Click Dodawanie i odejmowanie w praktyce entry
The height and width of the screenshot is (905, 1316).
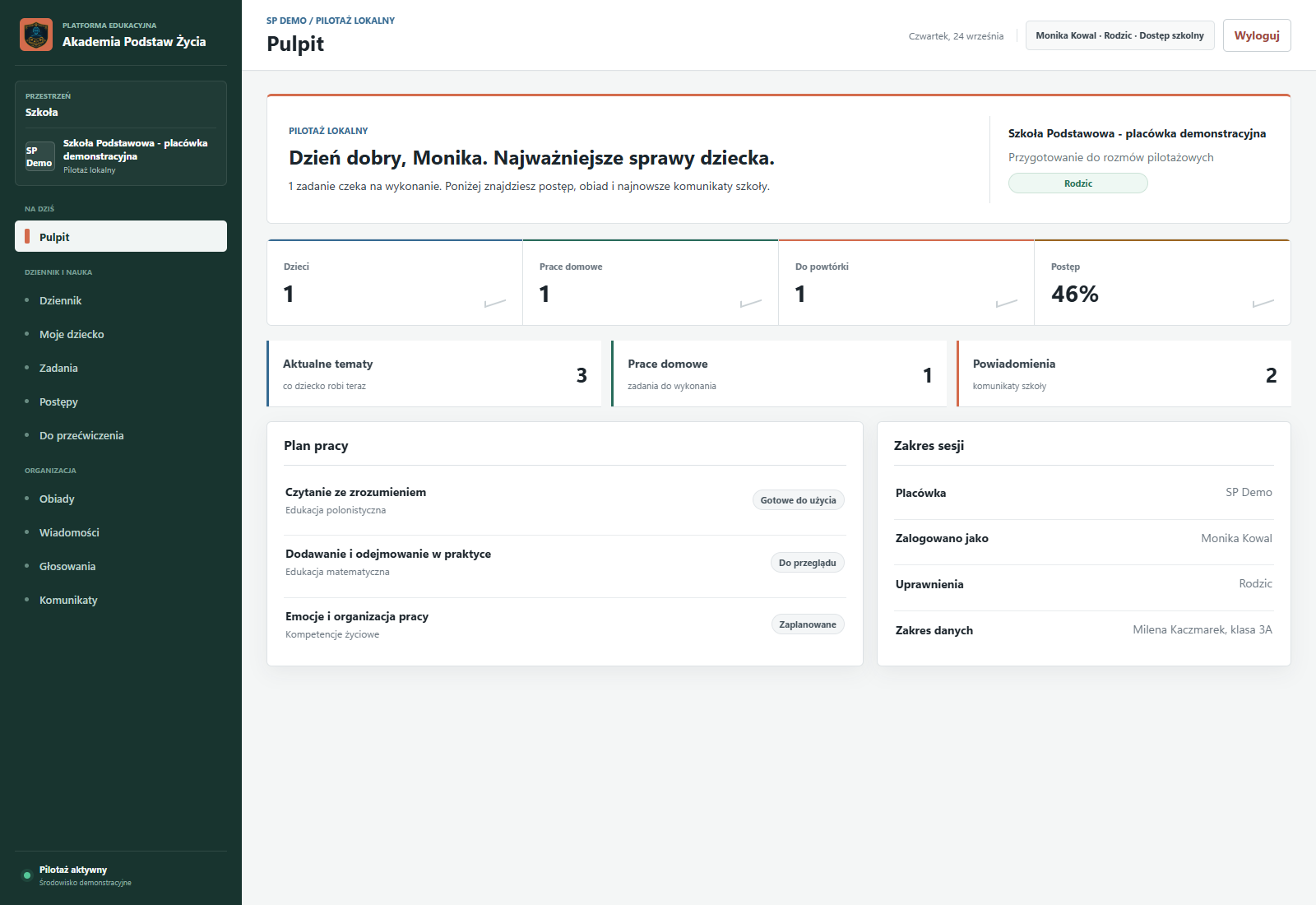[x=565, y=563]
